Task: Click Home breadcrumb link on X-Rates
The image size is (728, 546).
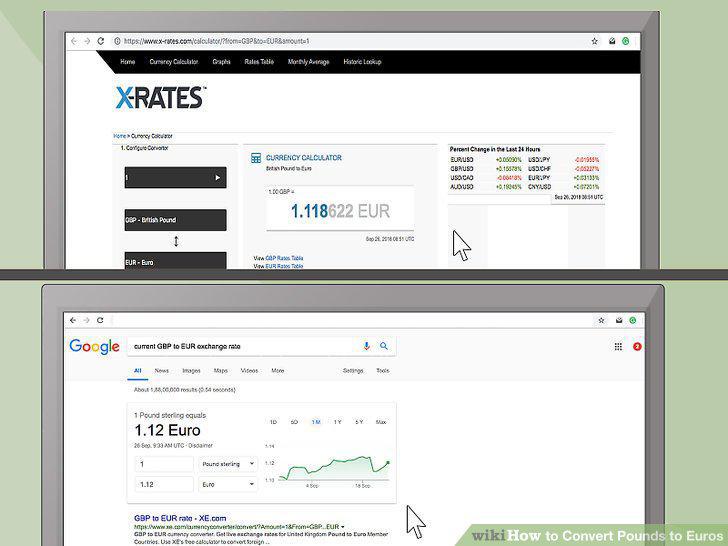Action: point(119,136)
